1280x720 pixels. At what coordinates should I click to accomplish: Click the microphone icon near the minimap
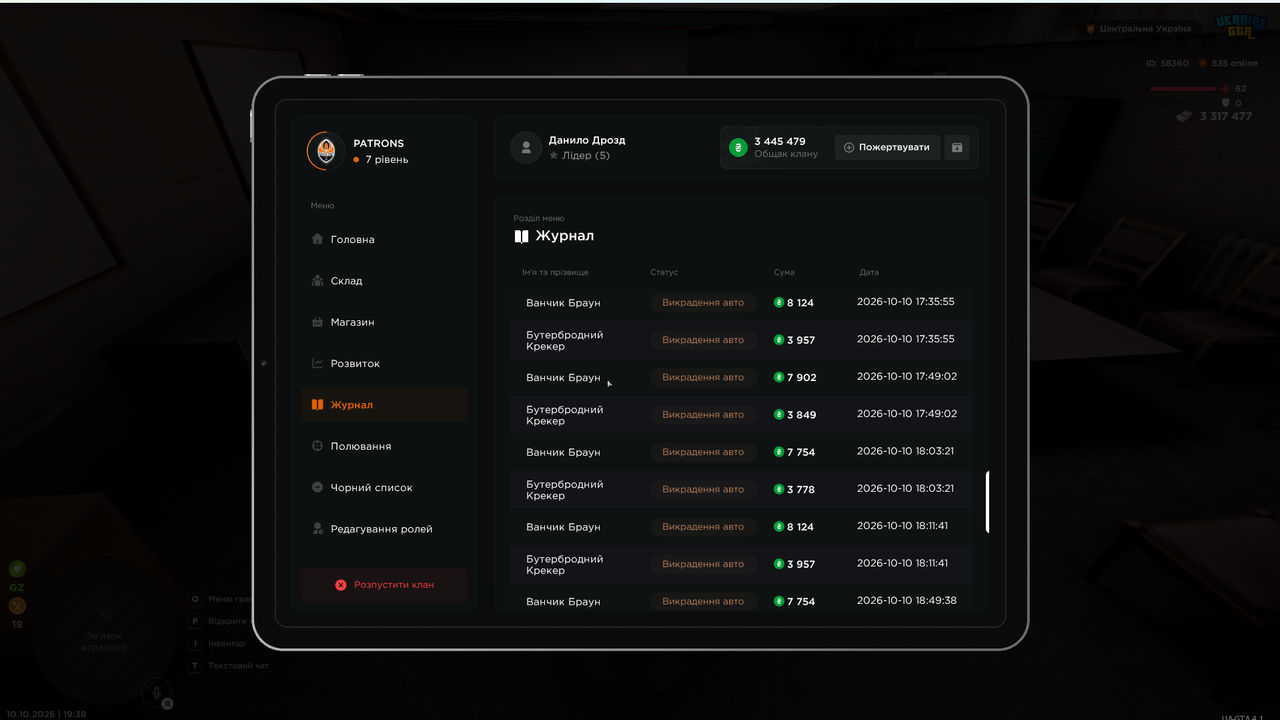(155, 690)
